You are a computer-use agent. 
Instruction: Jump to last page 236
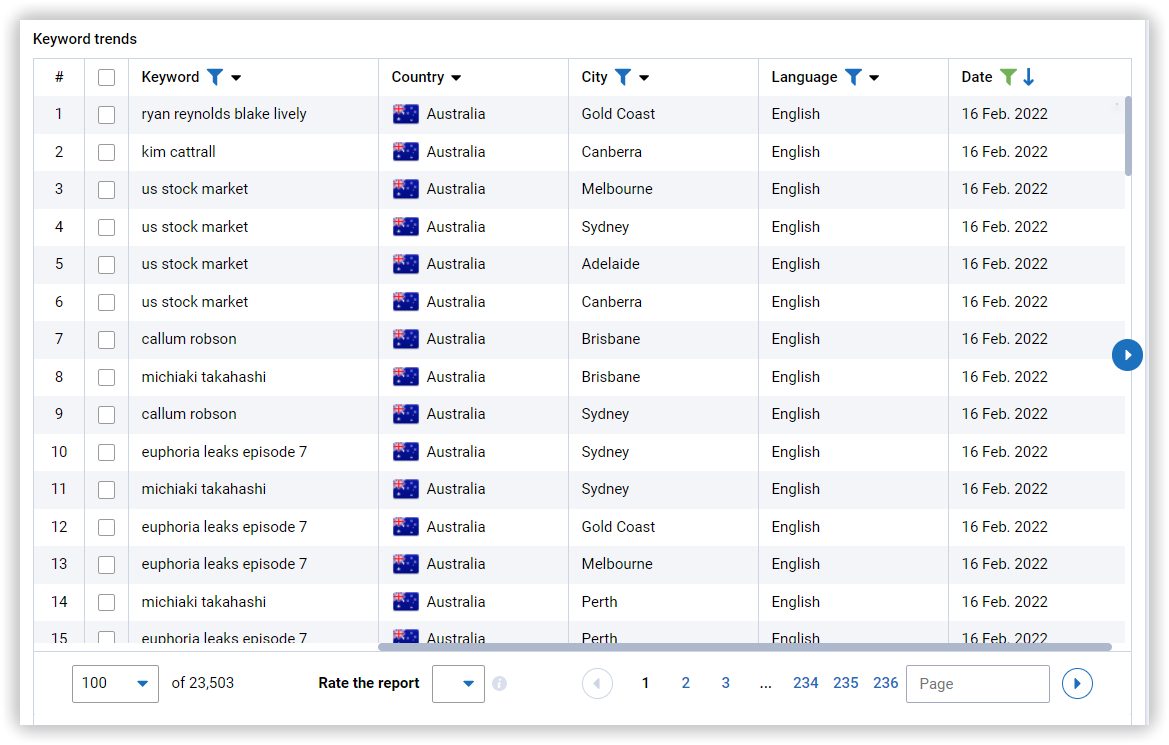(x=886, y=683)
